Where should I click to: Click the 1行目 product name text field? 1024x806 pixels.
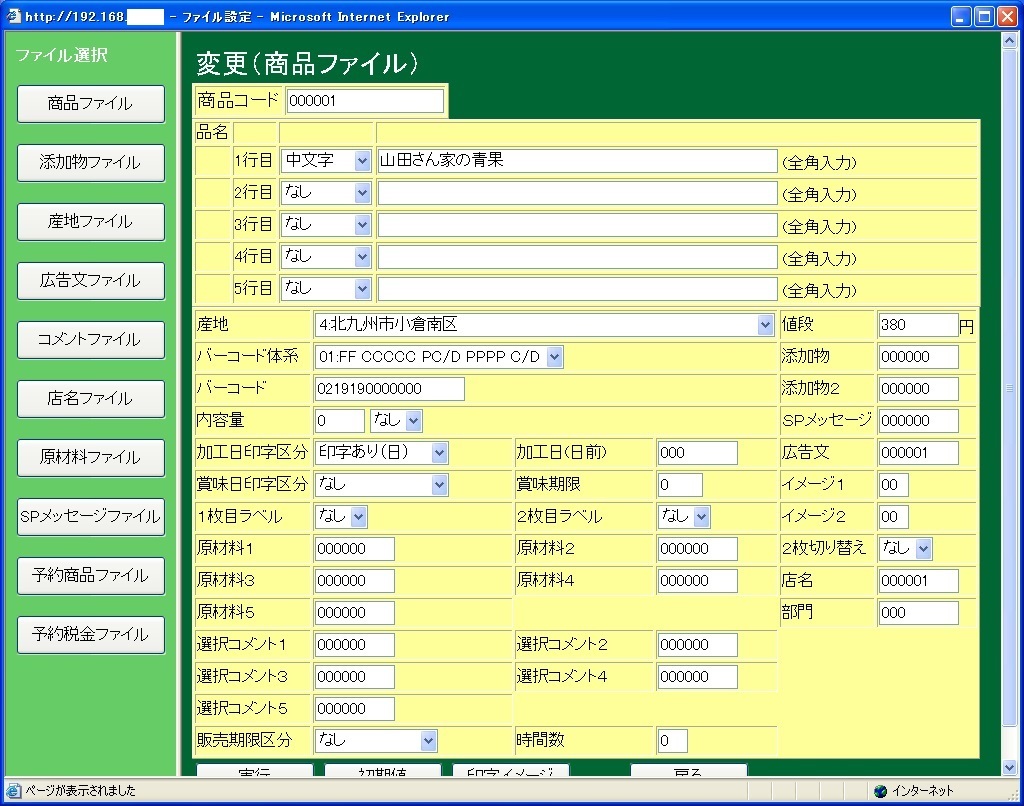coord(577,161)
